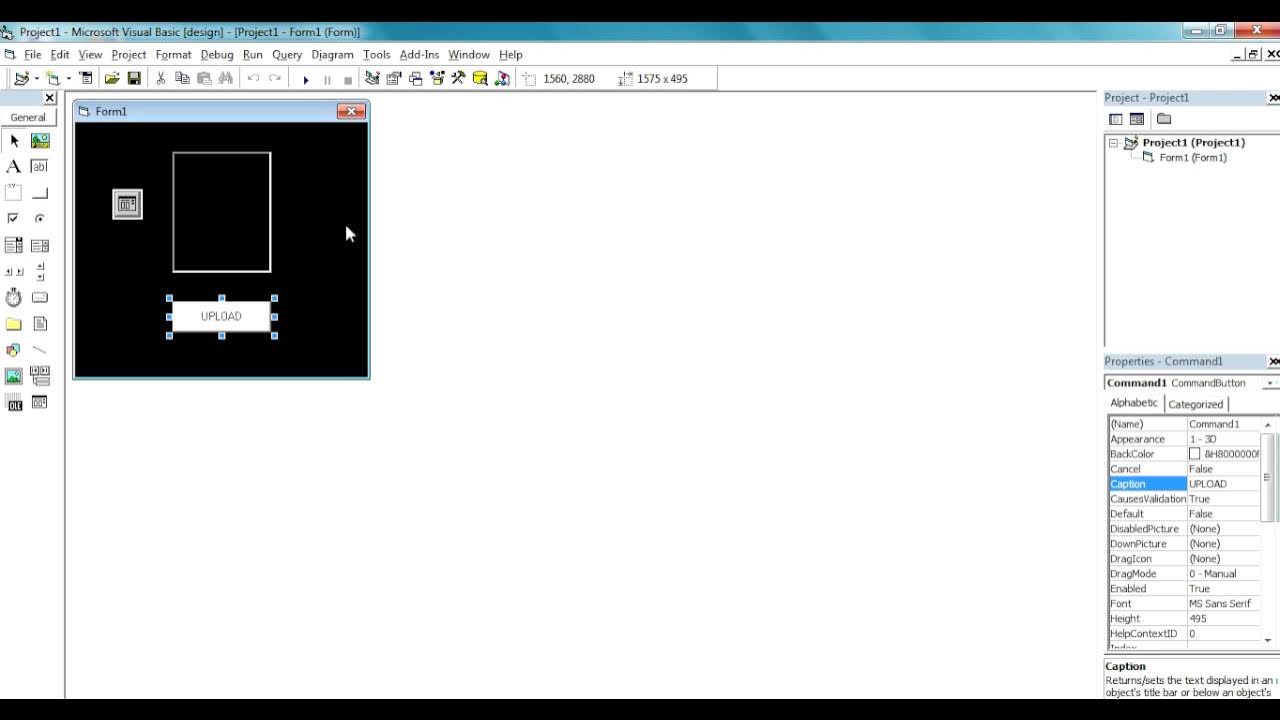Select the vertical scroll bar tool
This screenshot has width=1280, height=720.
[40, 271]
